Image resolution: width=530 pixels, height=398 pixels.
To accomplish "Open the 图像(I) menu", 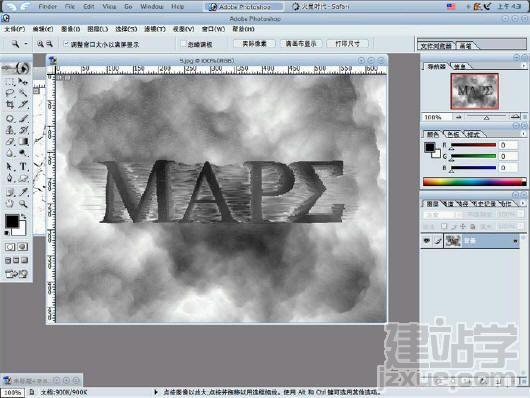I will [x=71, y=29].
